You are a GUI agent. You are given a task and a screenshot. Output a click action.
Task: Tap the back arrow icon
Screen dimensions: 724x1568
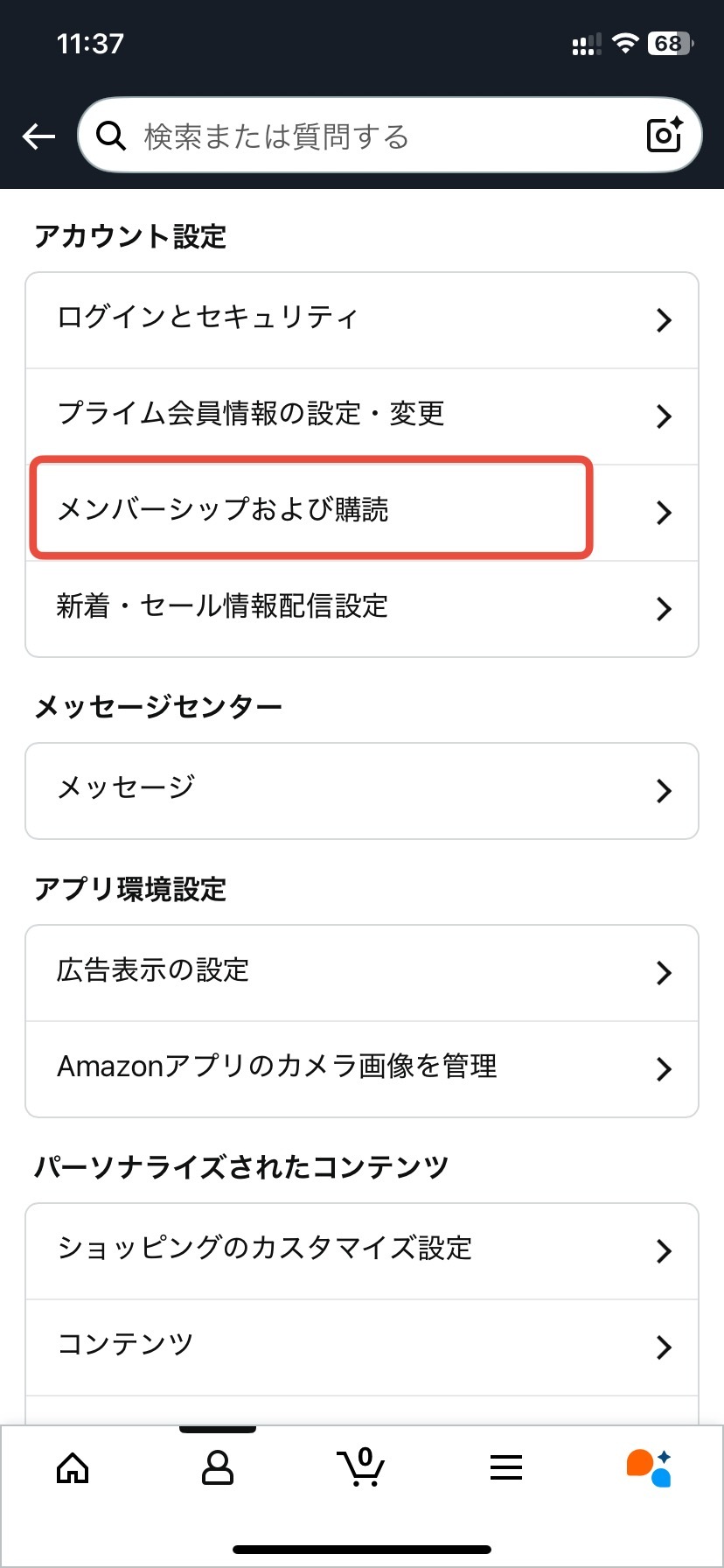tap(38, 136)
